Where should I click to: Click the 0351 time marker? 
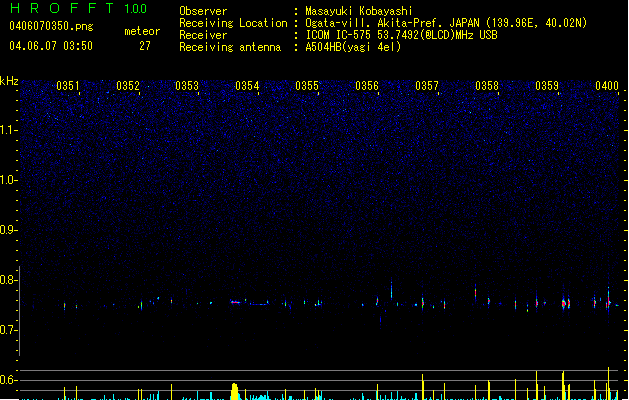(x=68, y=86)
